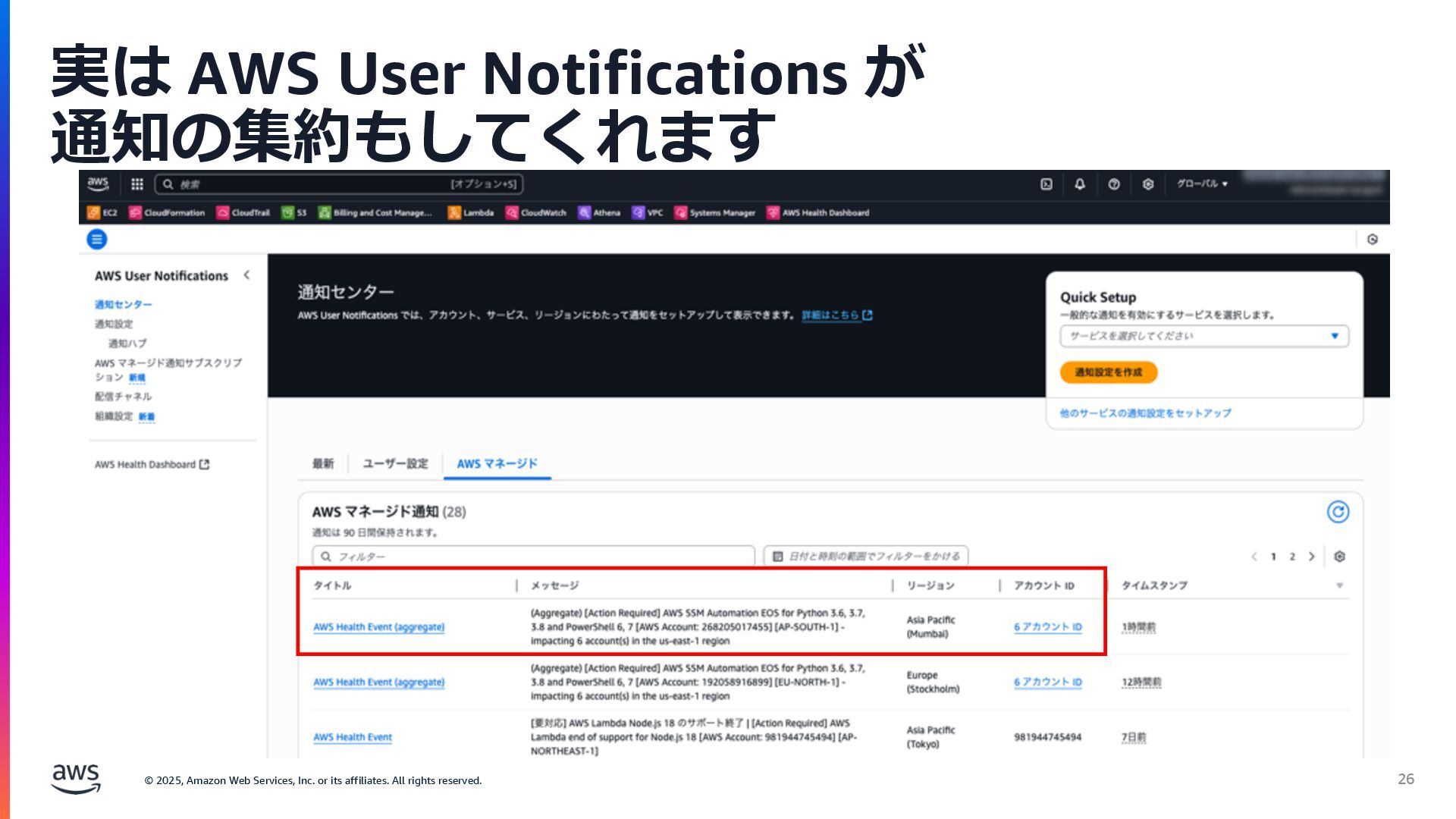This screenshot has height=819, width=1456.
Task: Open the Quick Setup service selection dropdown
Action: coord(1203,336)
